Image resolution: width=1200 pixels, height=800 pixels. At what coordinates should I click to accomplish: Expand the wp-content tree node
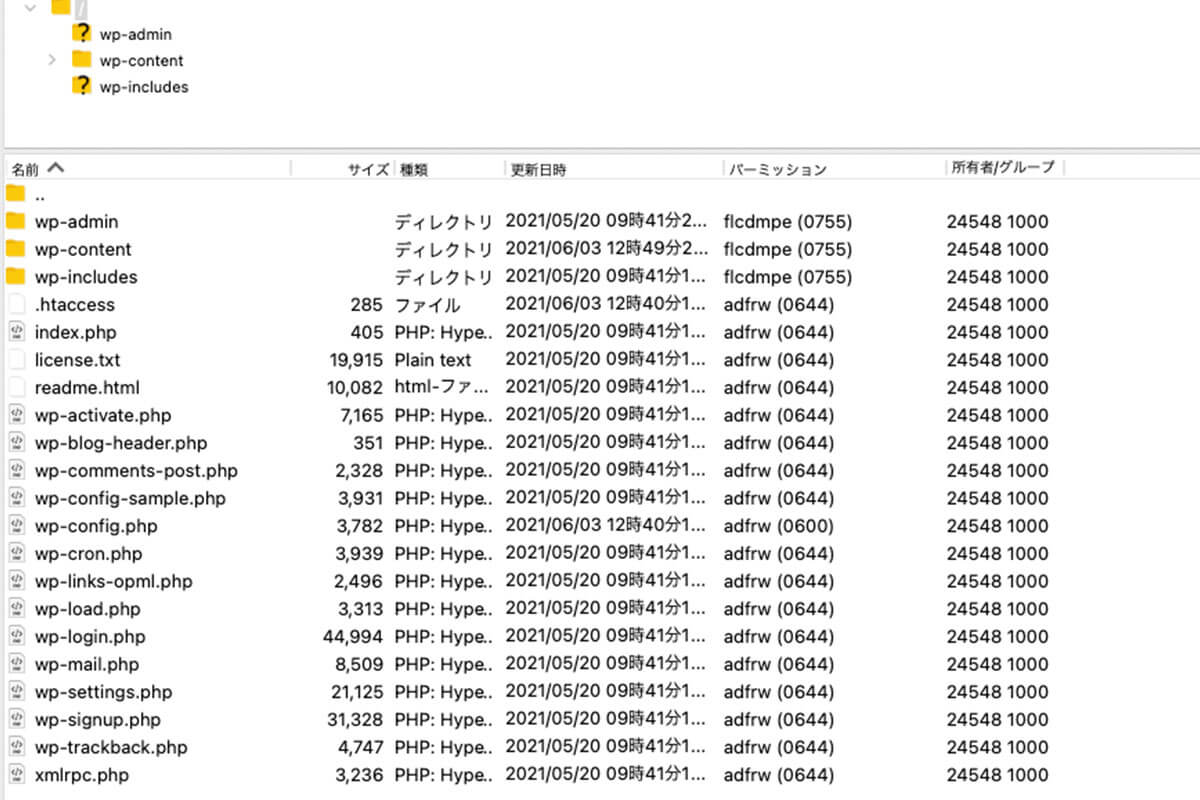(x=52, y=60)
